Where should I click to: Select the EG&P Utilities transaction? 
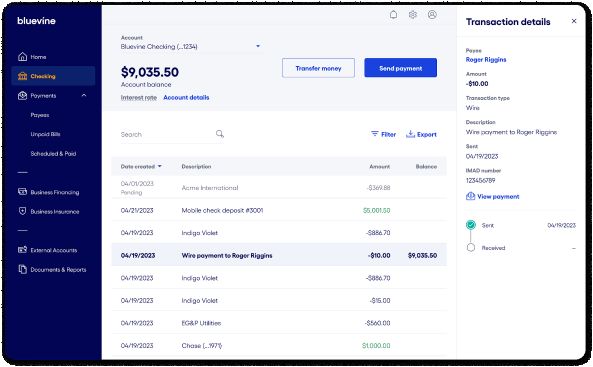click(x=279, y=323)
